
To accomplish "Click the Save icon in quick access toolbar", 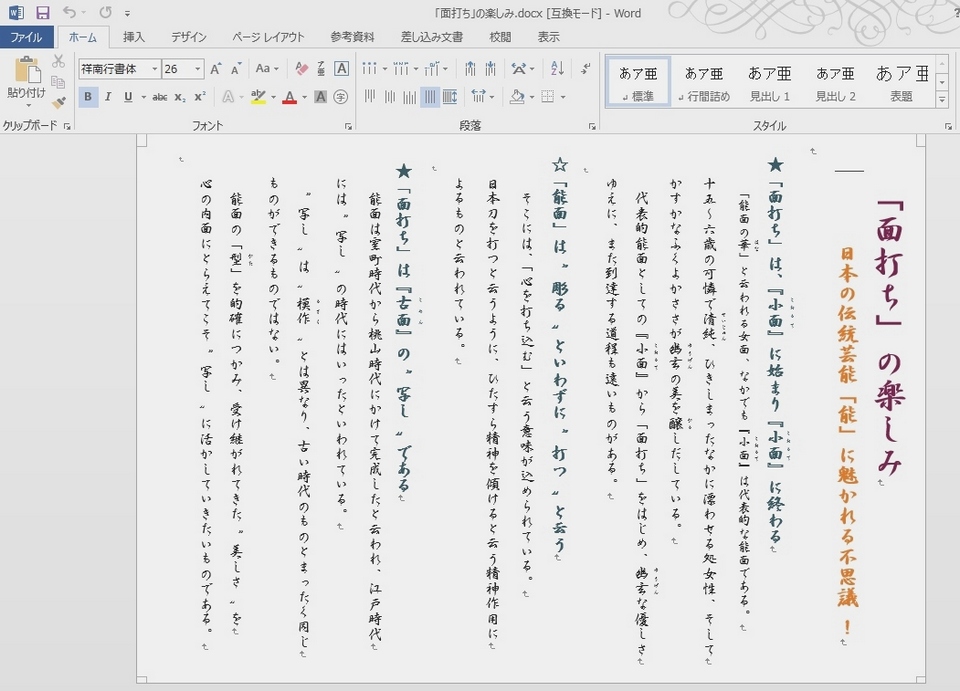I will point(42,12).
